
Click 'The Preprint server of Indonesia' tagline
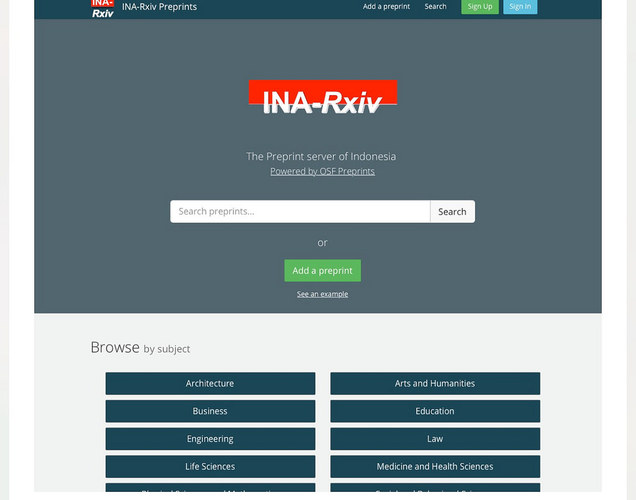(321, 156)
